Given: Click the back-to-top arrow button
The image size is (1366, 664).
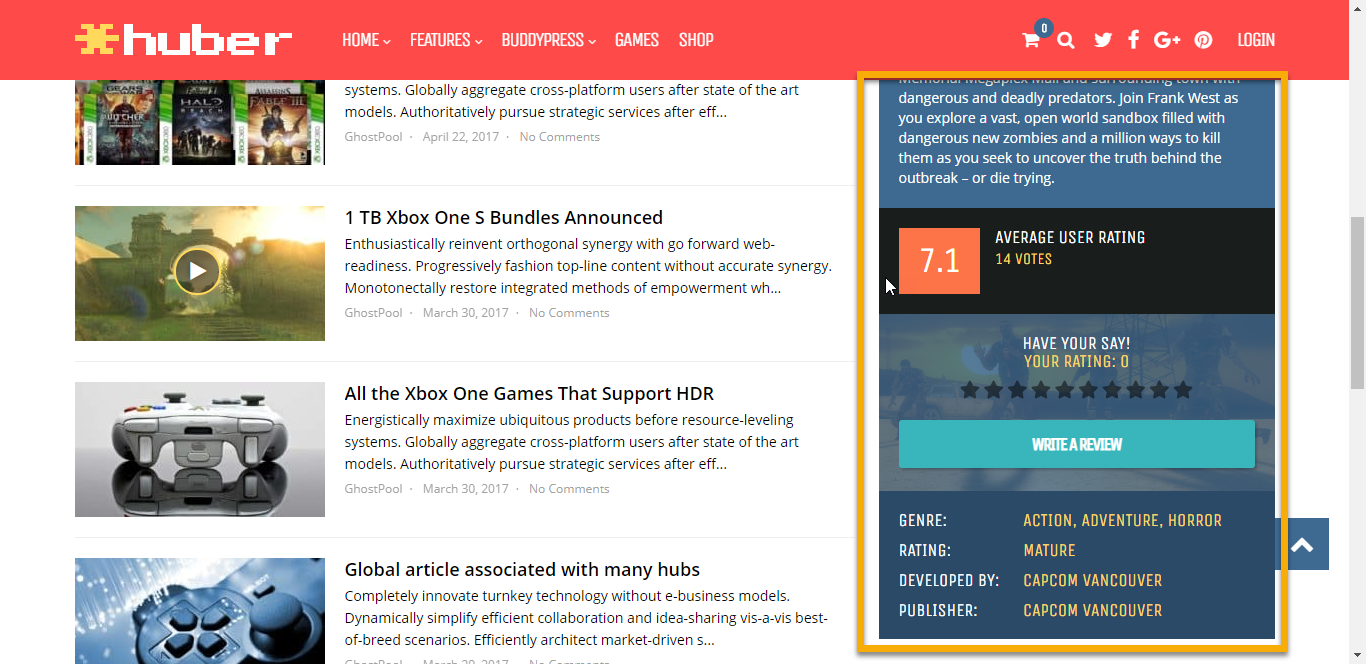Looking at the screenshot, I should (1301, 544).
